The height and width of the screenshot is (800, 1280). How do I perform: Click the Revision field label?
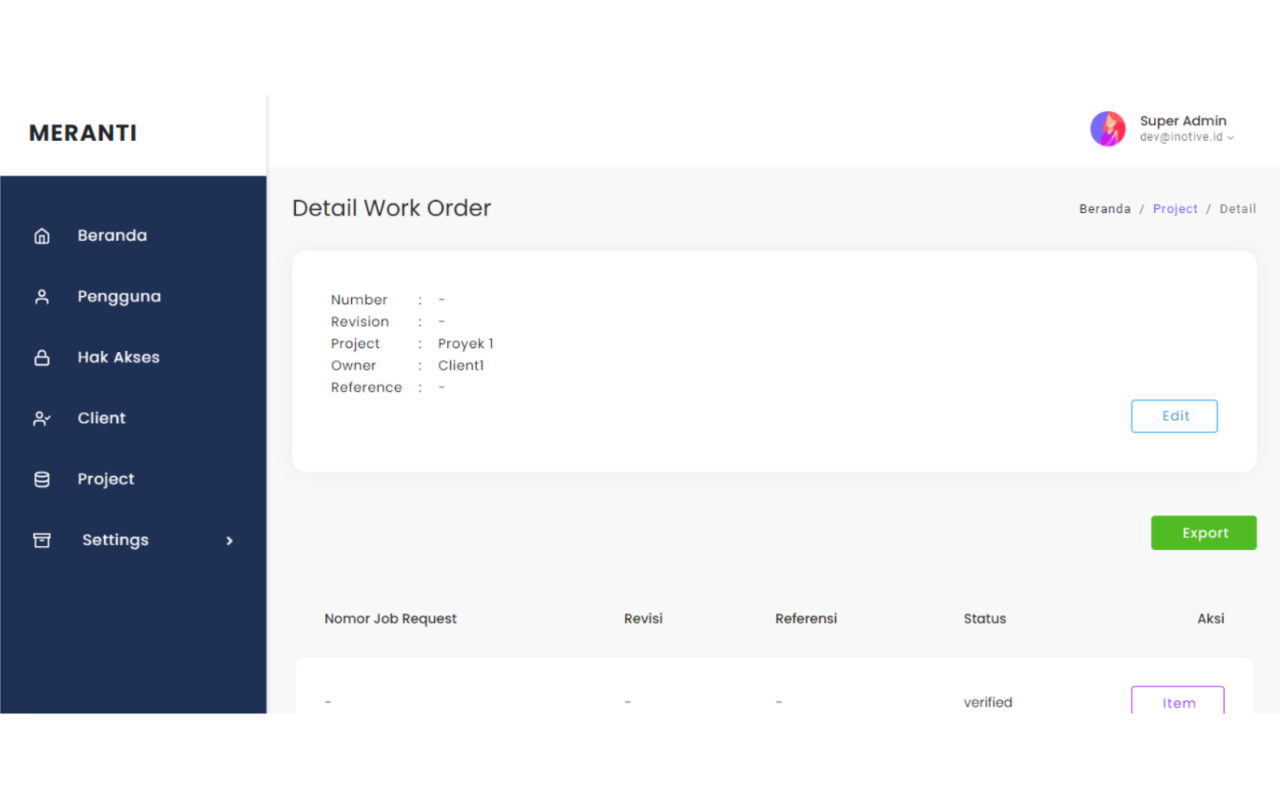click(360, 322)
